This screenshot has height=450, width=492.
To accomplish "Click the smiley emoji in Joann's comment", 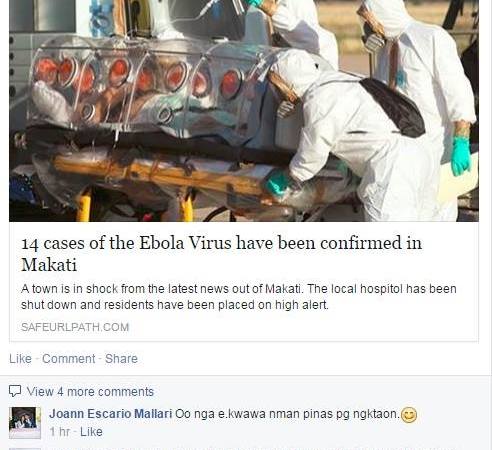I will point(409,415).
